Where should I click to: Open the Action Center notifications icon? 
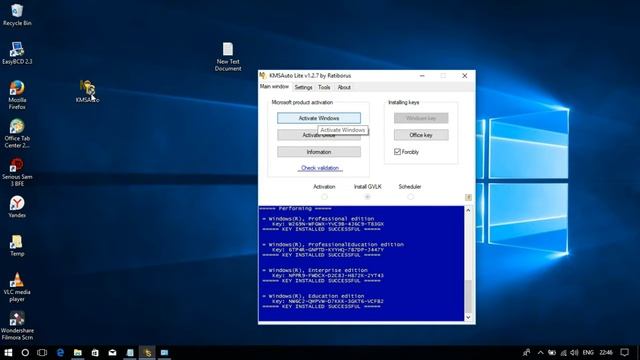pyautogui.click(x=624, y=352)
